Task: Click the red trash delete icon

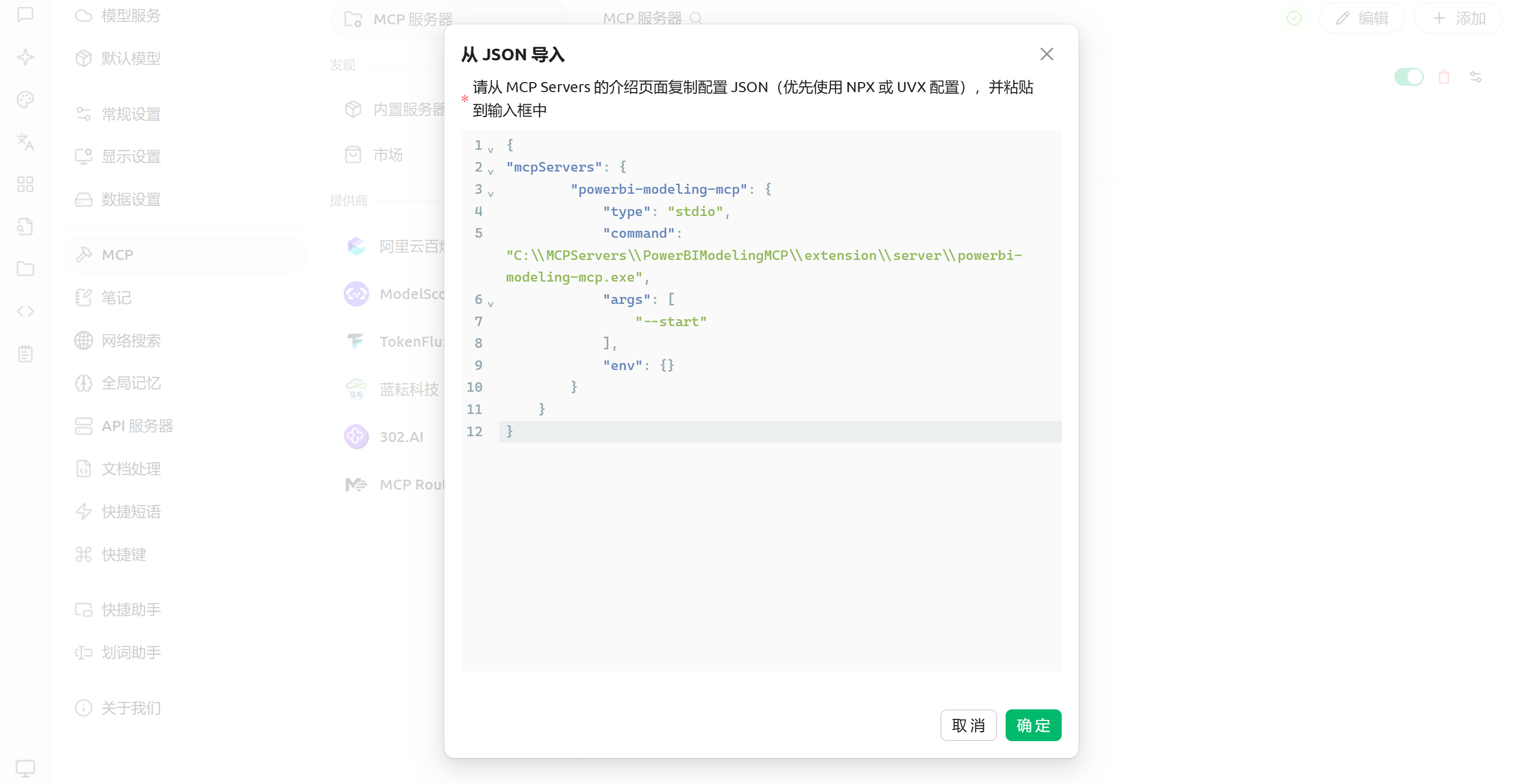Action: click(x=1444, y=77)
